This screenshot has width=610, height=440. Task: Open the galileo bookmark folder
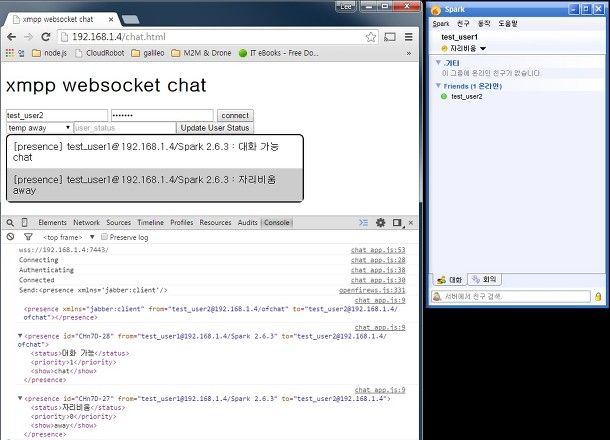pos(148,53)
